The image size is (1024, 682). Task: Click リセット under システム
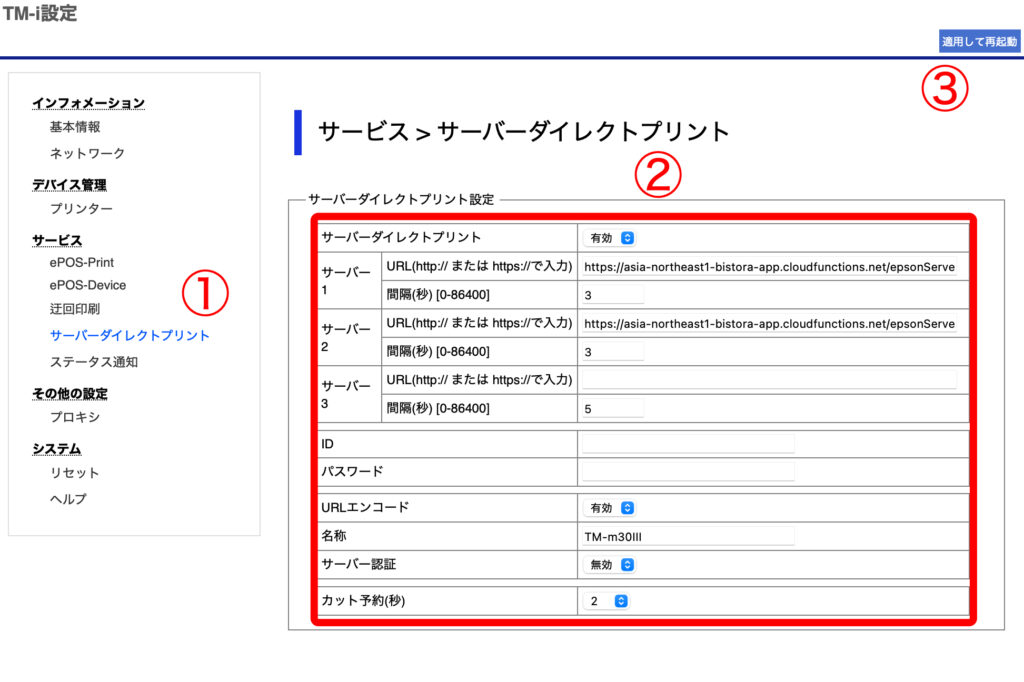click(75, 473)
